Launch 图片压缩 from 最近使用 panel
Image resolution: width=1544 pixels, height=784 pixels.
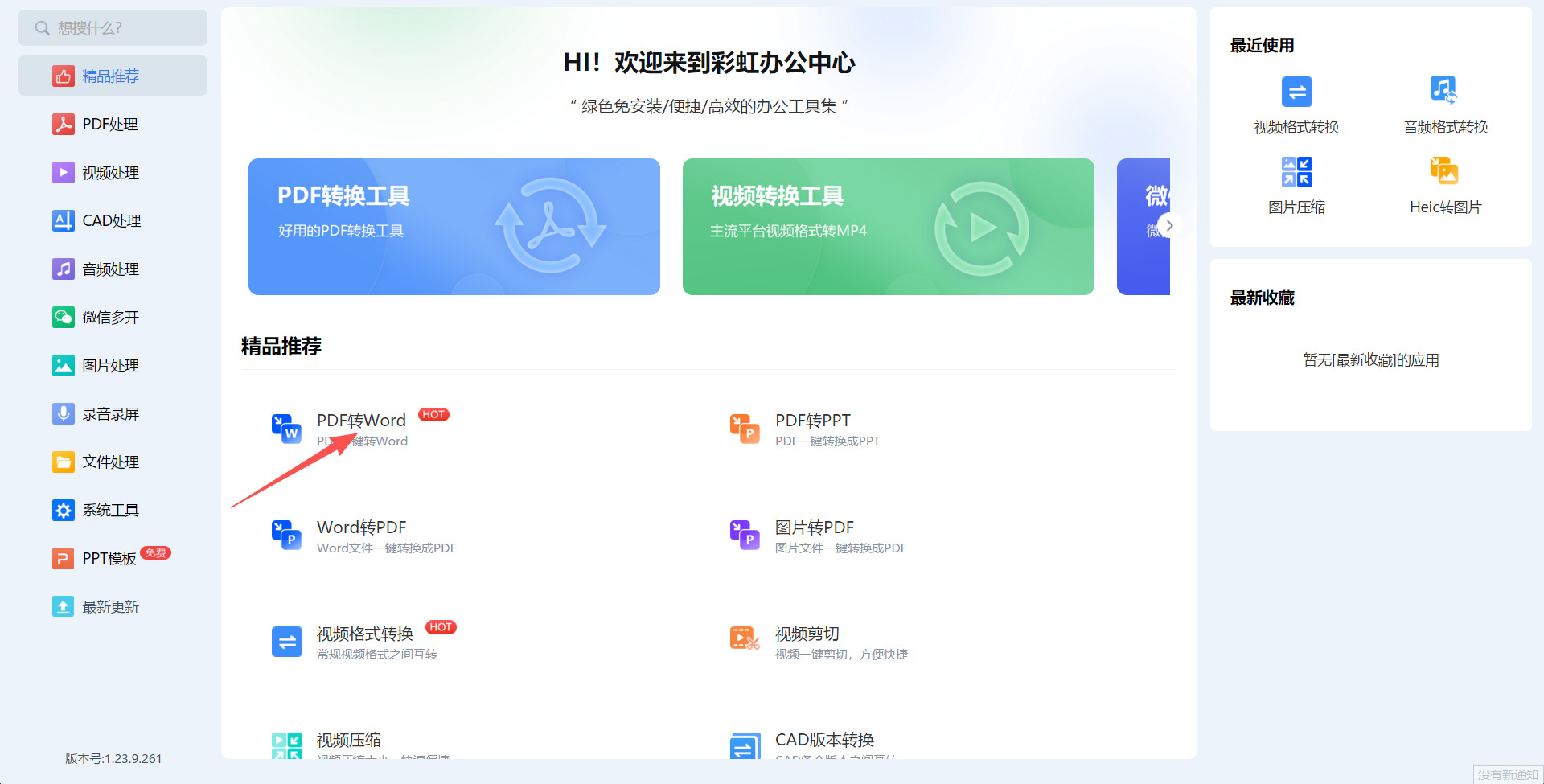tap(1296, 171)
